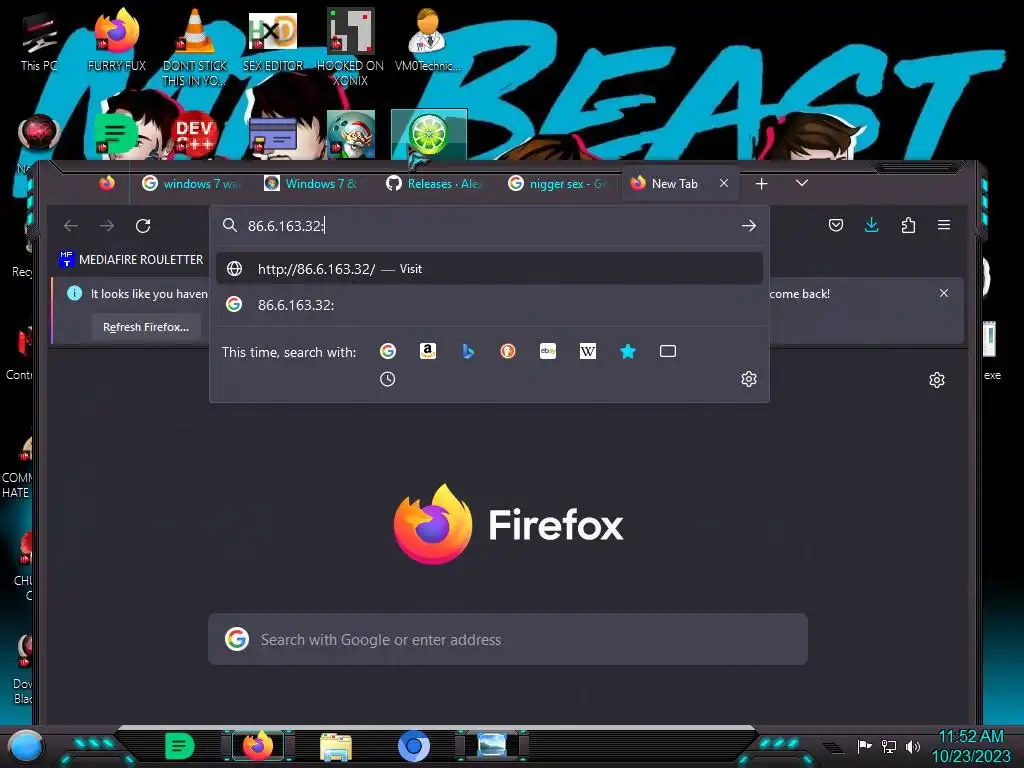This screenshot has width=1024, height=768.
Task: Expand the list all tabs chevron
Action: pyautogui.click(x=802, y=184)
